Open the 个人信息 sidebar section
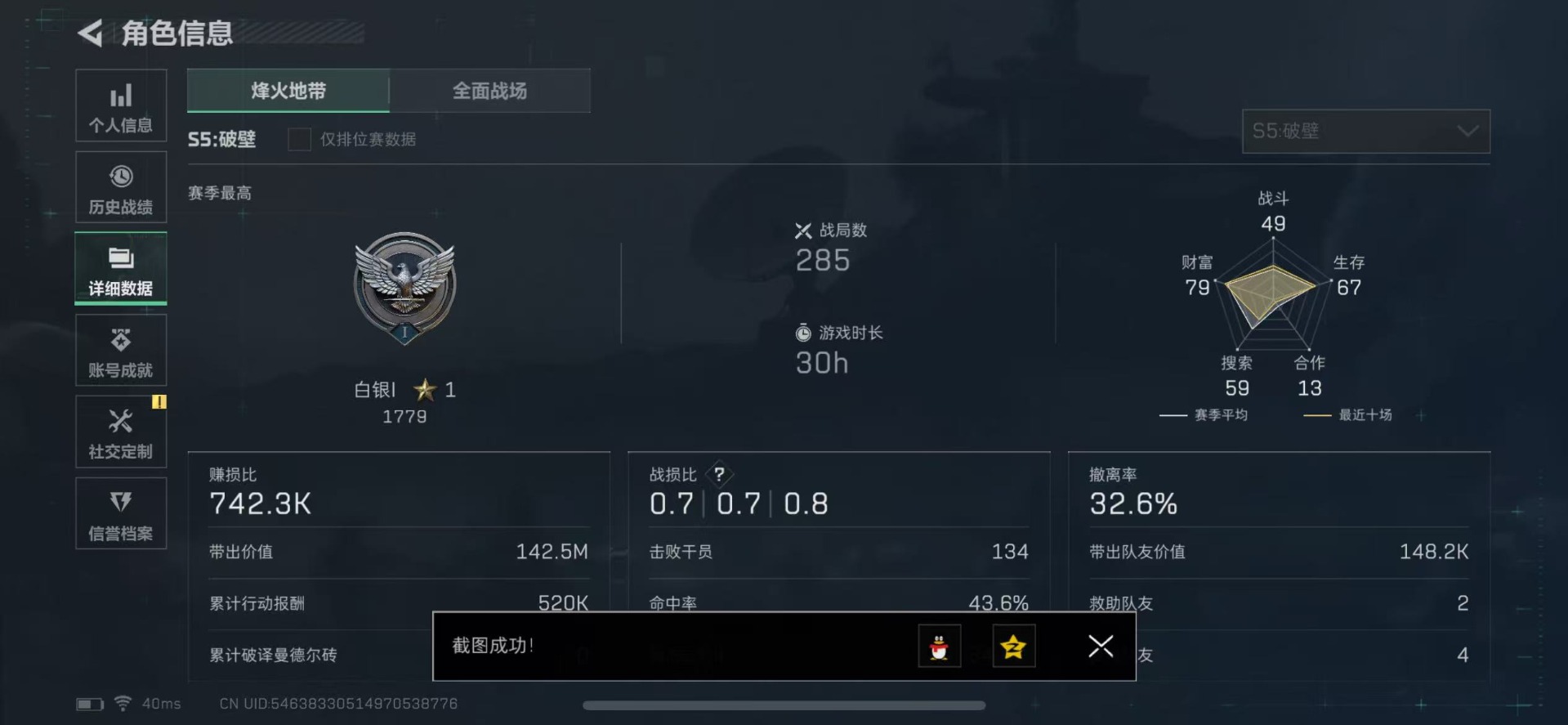Image resolution: width=1568 pixels, height=725 pixels. (x=121, y=105)
